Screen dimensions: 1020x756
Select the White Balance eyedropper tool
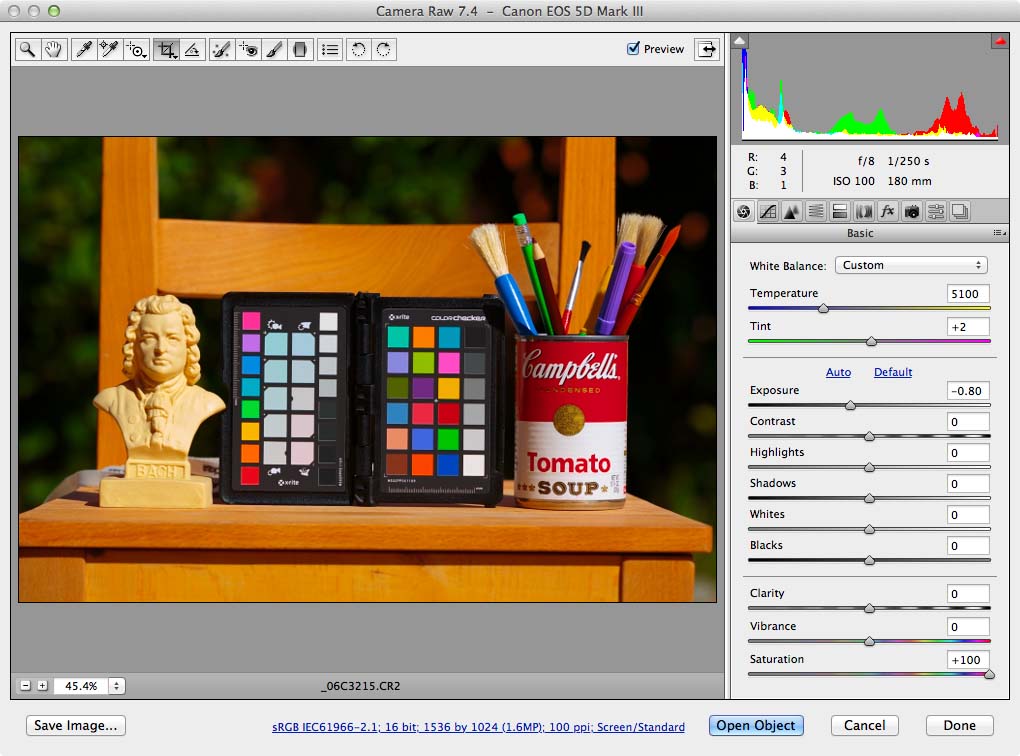tap(83, 49)
